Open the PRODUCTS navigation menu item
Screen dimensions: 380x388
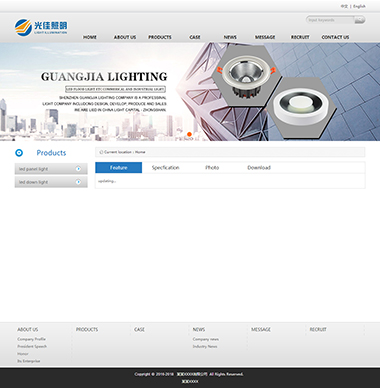(x=160, y=37)
